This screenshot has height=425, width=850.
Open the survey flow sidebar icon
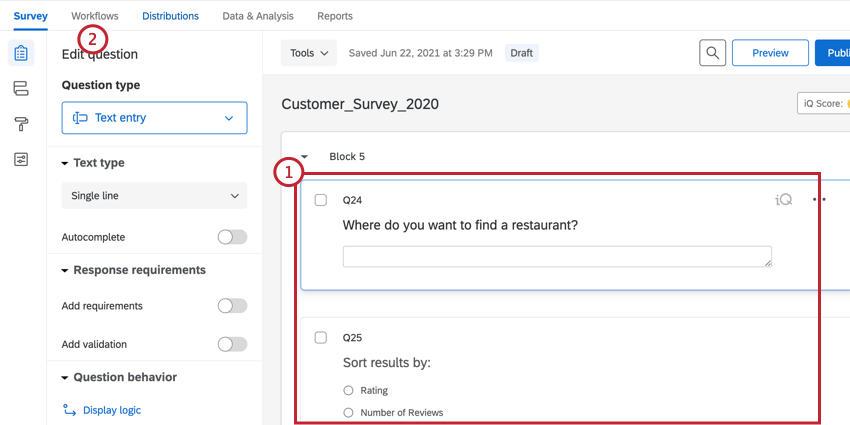tap(21, 88)
